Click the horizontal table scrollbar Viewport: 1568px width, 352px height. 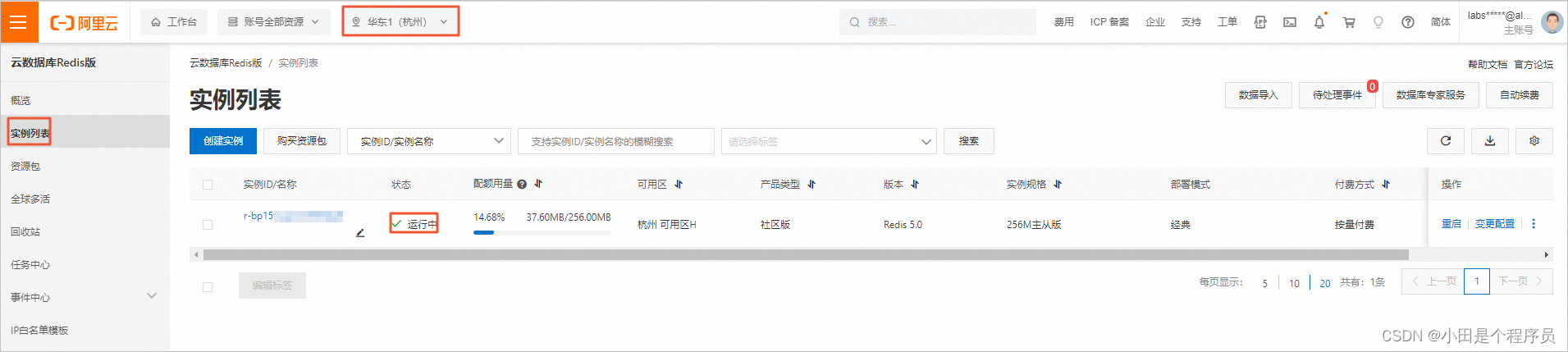pyautogui.click(x=806, y=255)
